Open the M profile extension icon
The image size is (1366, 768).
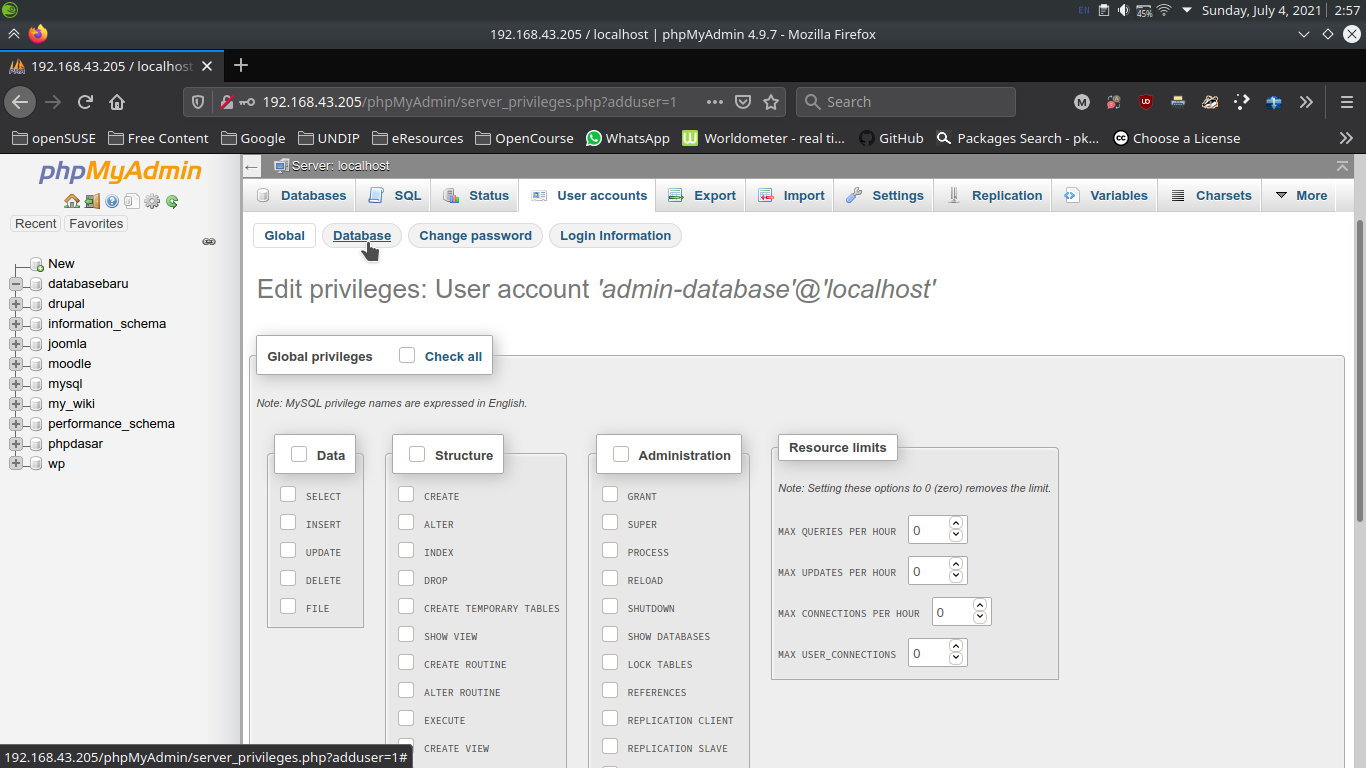(1082, 102)
